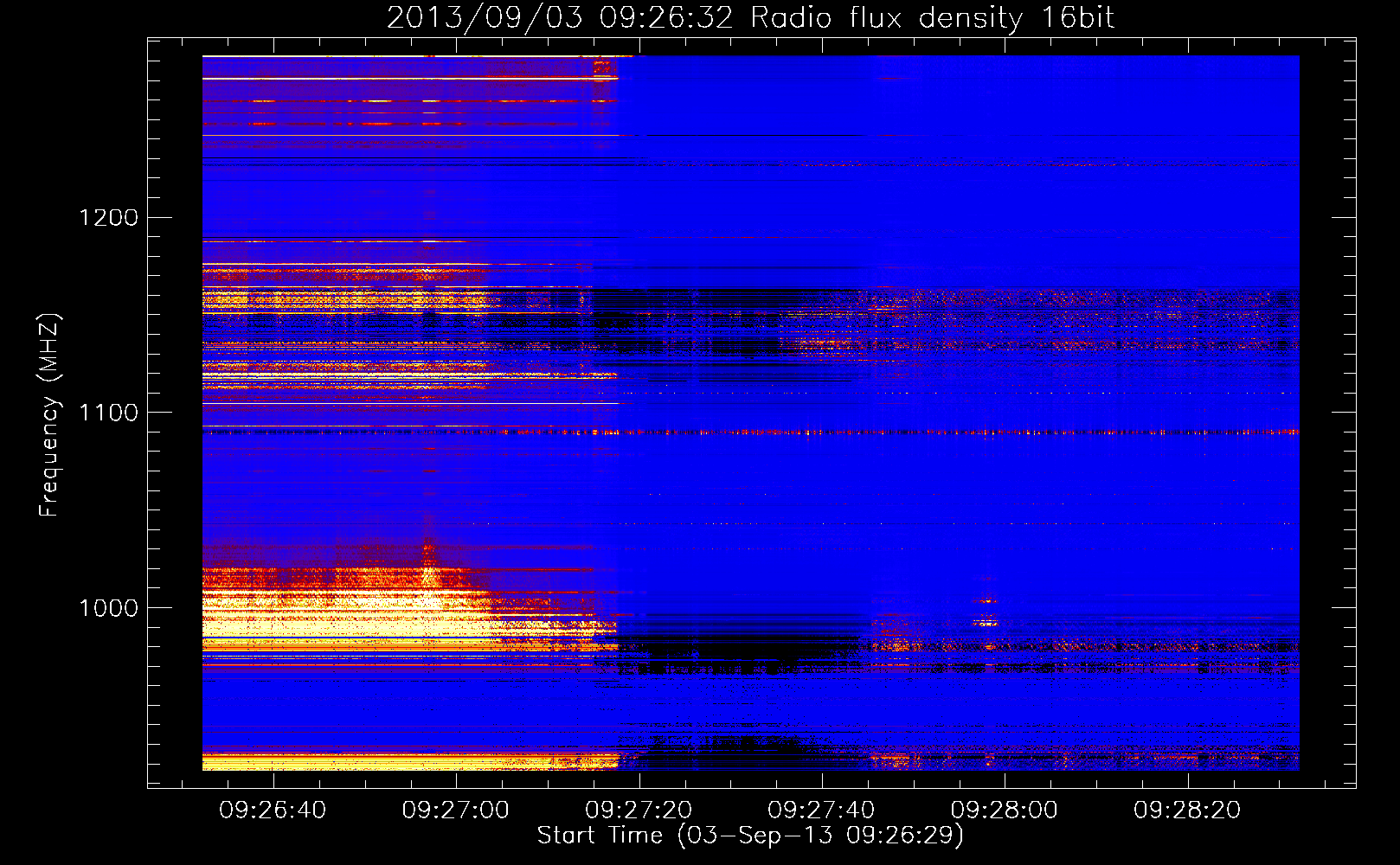Screen dimensions: 1400x865
Task: Click the 09:26:40 time tick label
Action: pos(273,811)
